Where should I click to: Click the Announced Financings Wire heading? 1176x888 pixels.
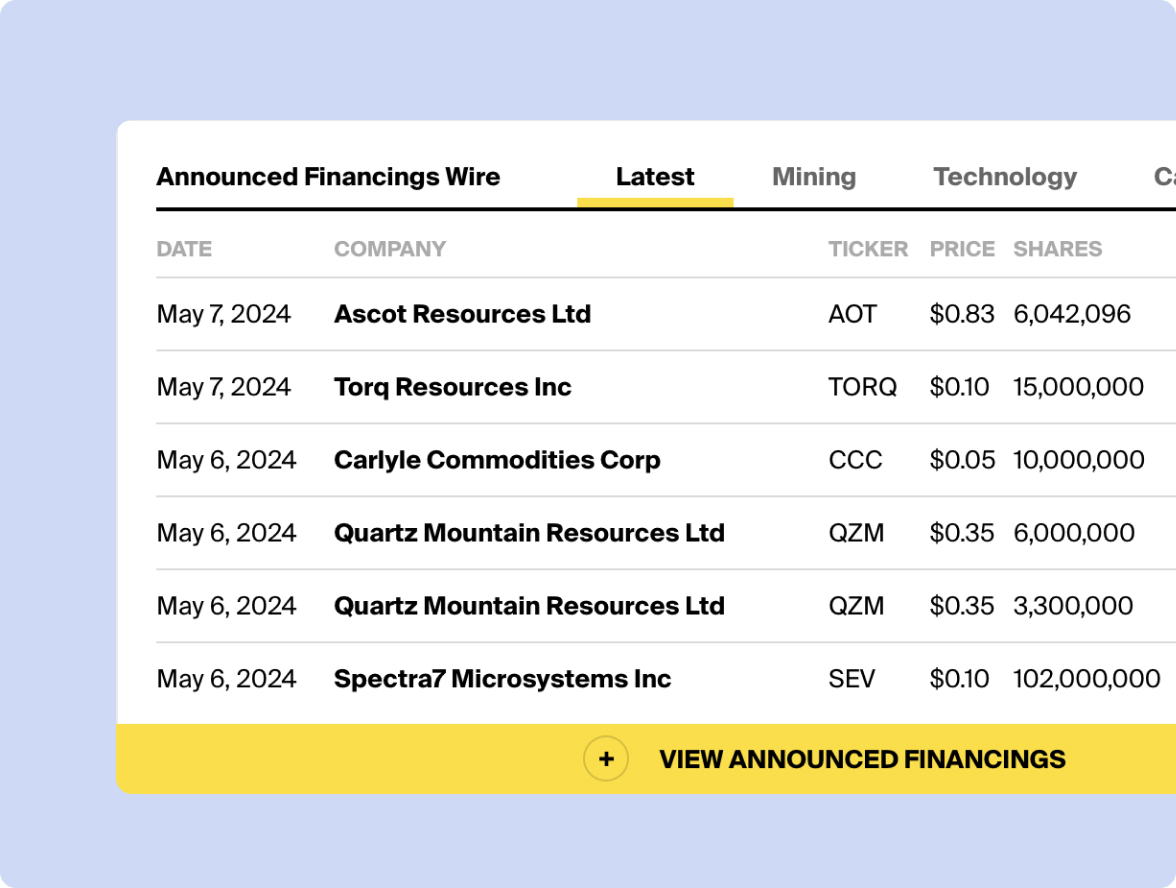point(328,177)
